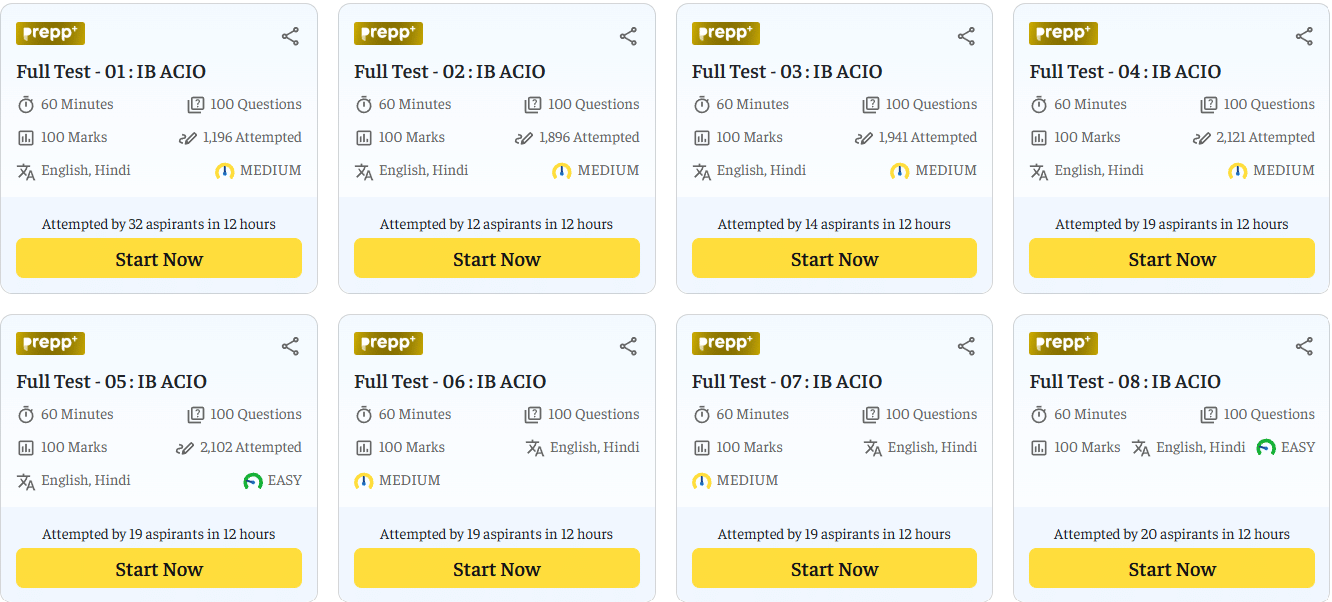Click Start Now on Full Test - 08

point(1171,568)
